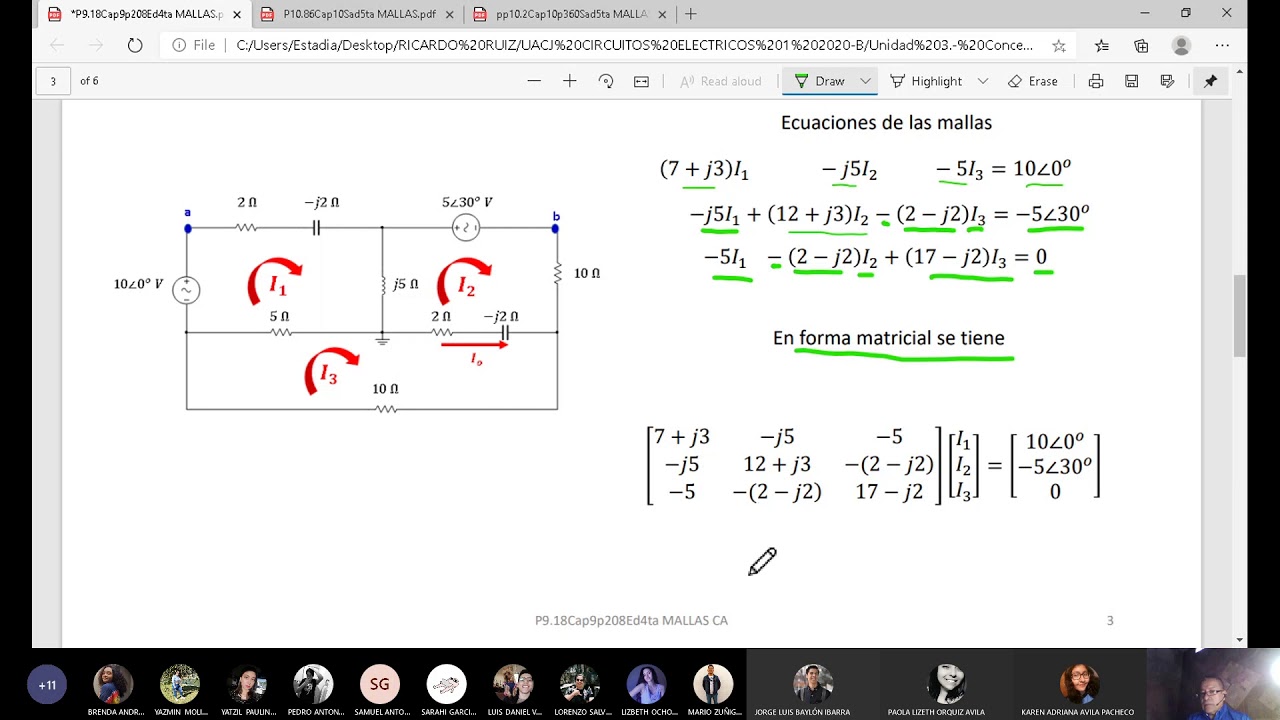The height and width of the screenshot is (720, 1280).
Task: Click the "Ecuaciones de las mallas" heading
Action: [x=886, y=123]
